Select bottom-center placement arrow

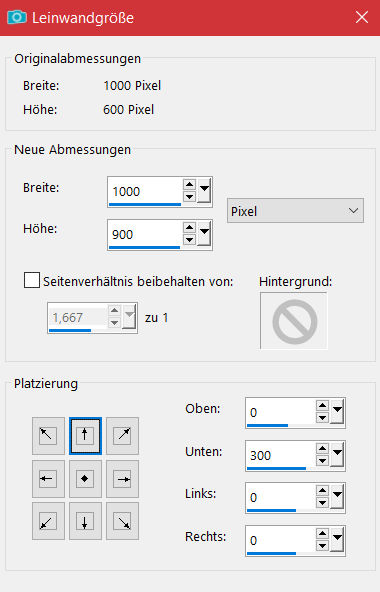point(85,521)
